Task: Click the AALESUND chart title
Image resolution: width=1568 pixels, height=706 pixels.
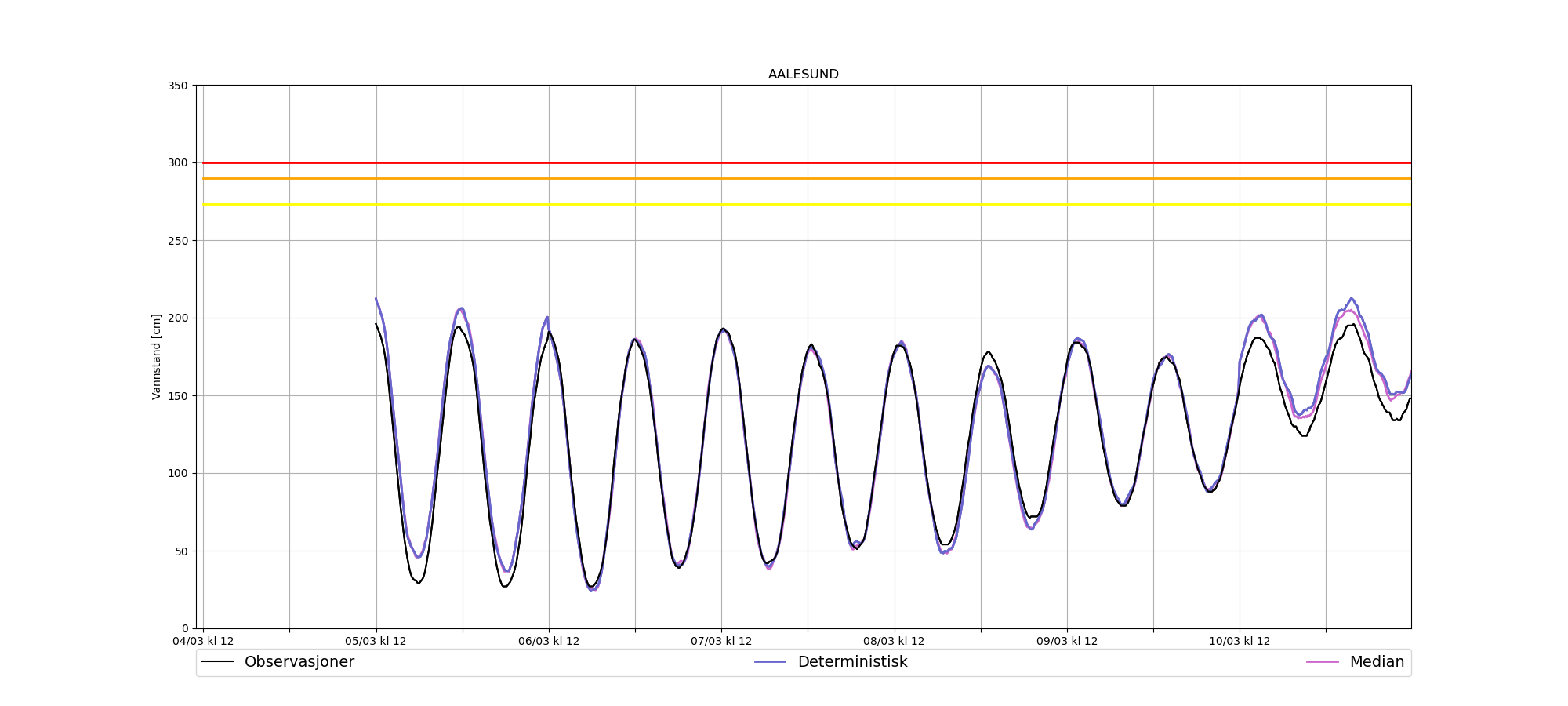Action: click(803, 75)
